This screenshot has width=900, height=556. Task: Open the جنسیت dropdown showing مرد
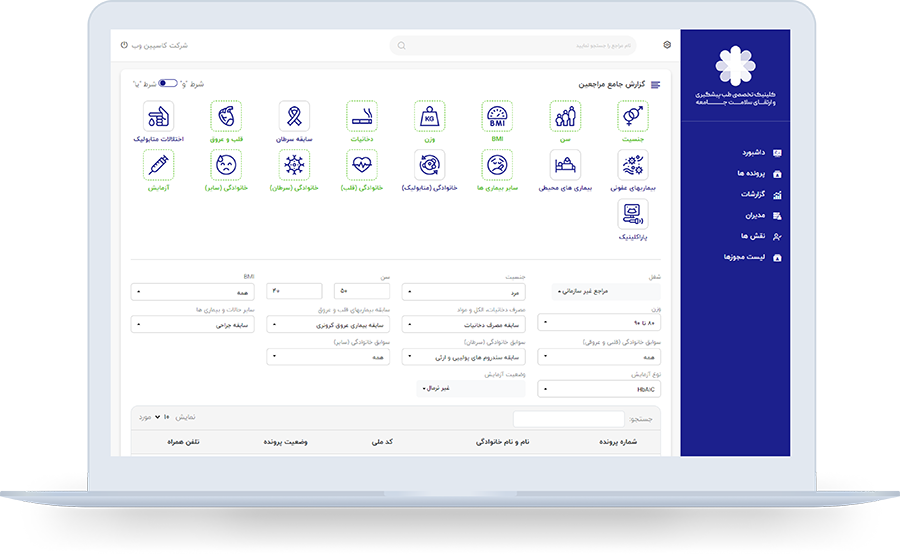coord(463,291)
